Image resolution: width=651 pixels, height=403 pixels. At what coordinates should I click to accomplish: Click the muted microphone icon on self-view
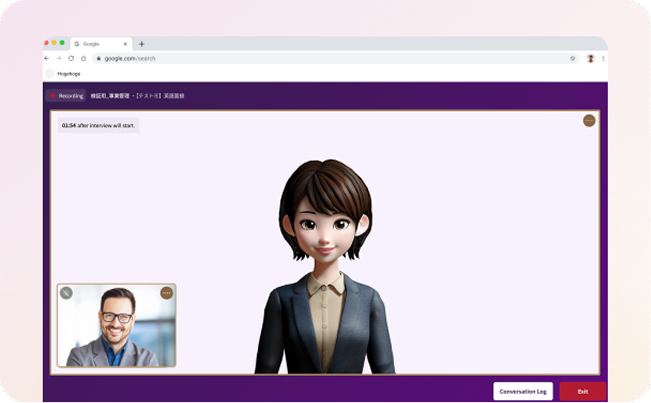point(66,293)
